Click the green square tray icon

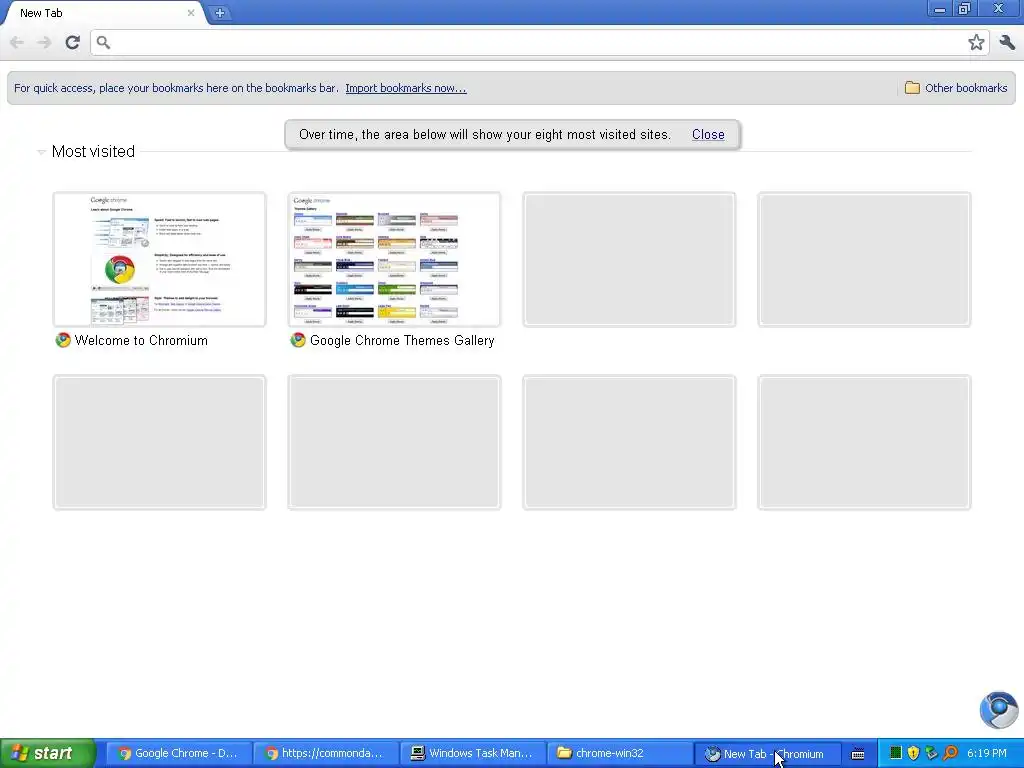tap(896, 753)
